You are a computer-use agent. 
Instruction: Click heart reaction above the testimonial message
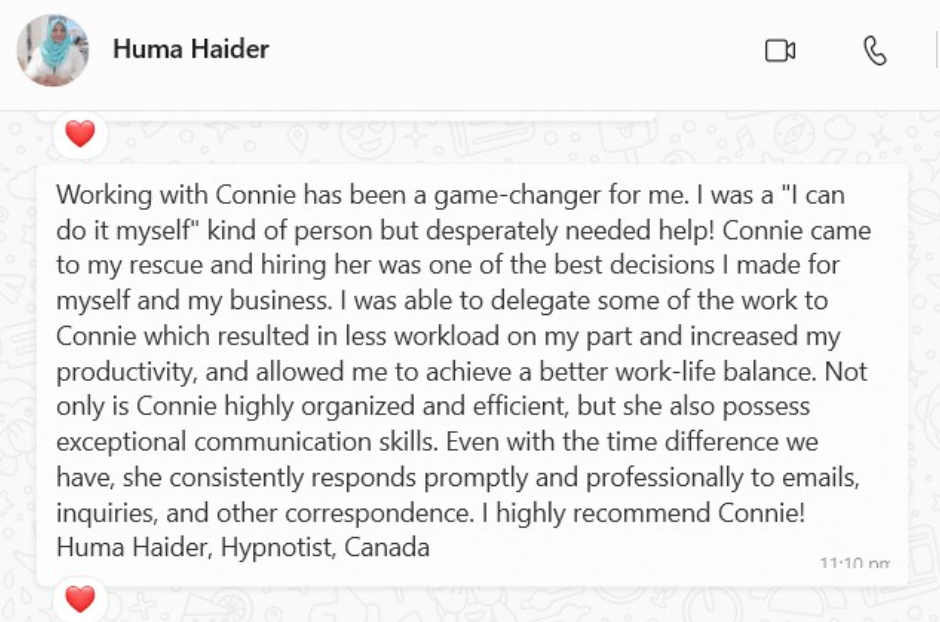(x=80, y=133)
